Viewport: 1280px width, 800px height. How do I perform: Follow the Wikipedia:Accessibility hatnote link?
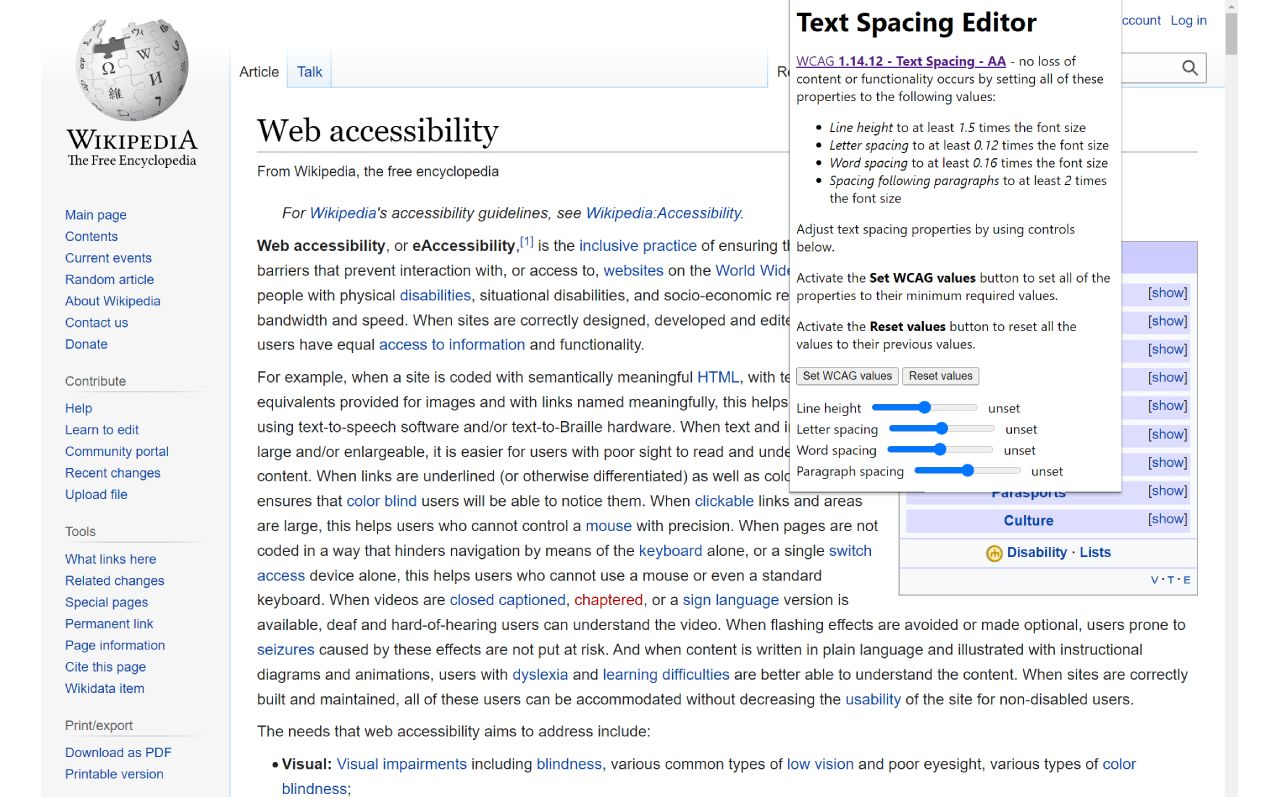point(663,213)
